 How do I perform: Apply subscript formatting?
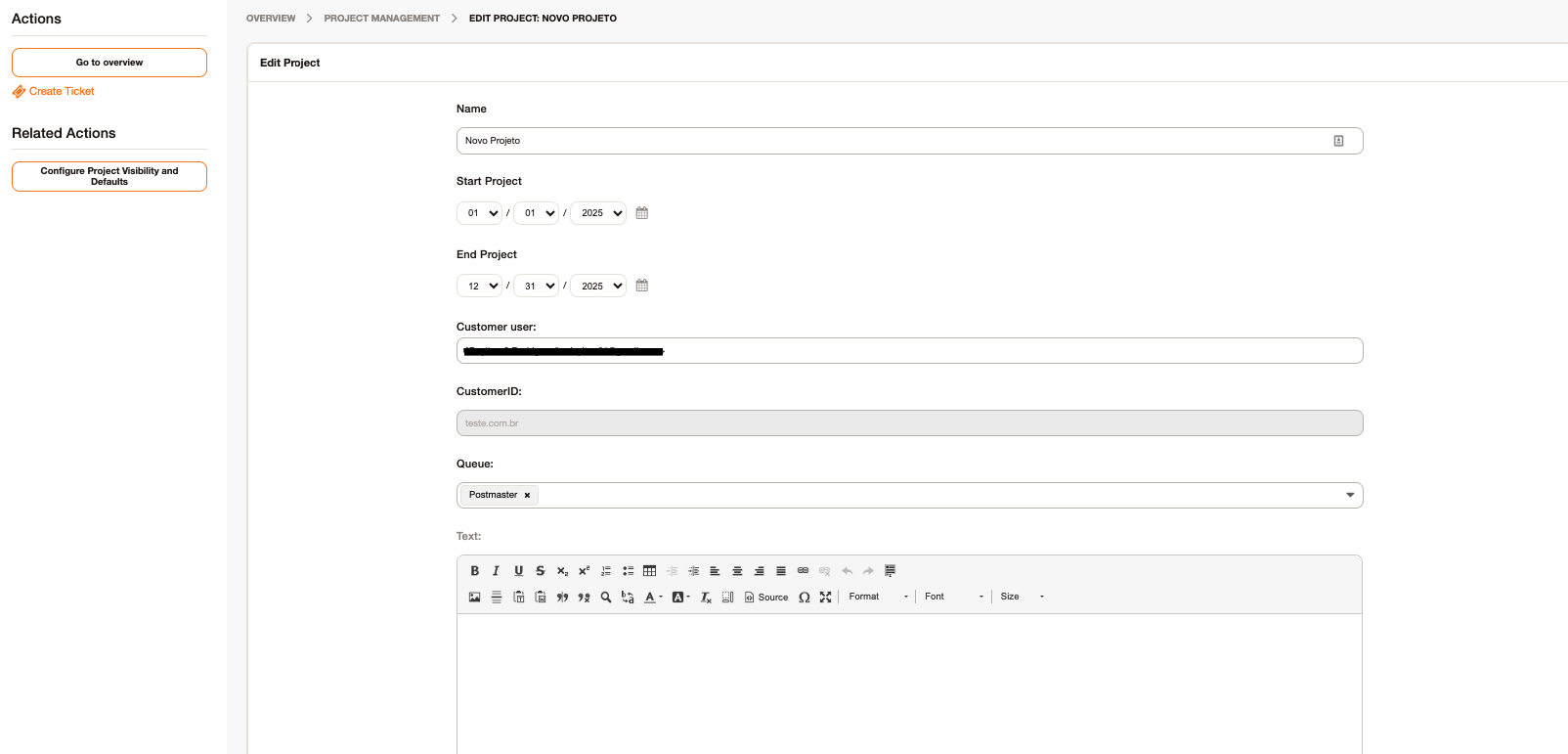click(x=562, y=571)
